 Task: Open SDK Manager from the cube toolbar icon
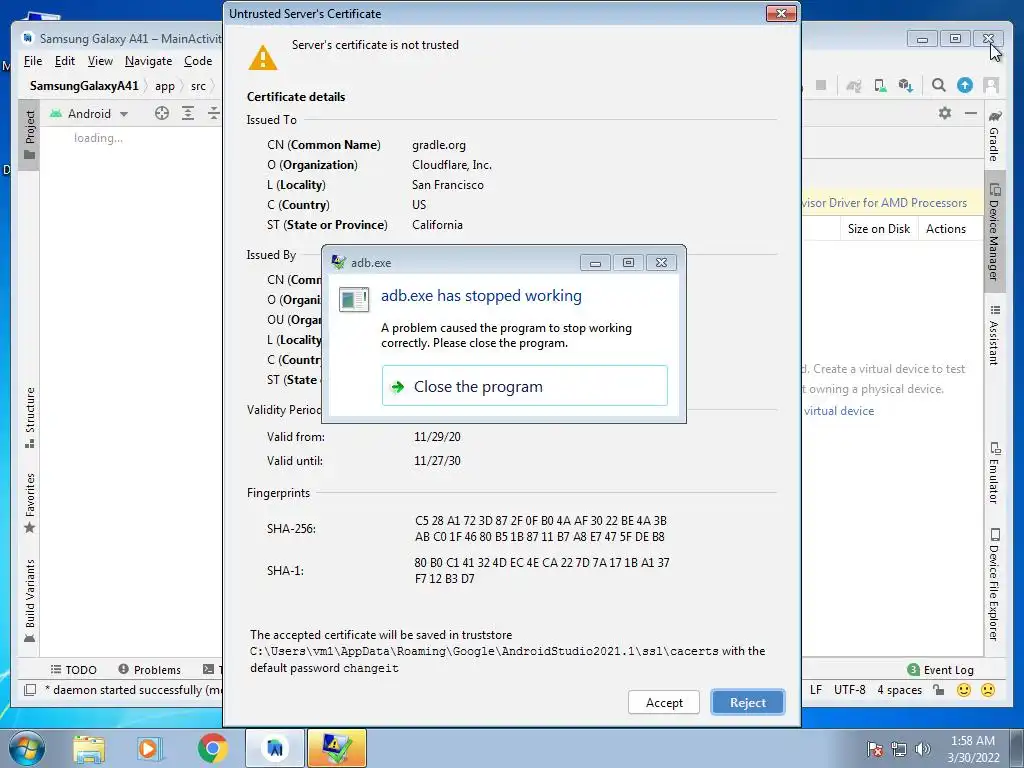pos(906,86)
